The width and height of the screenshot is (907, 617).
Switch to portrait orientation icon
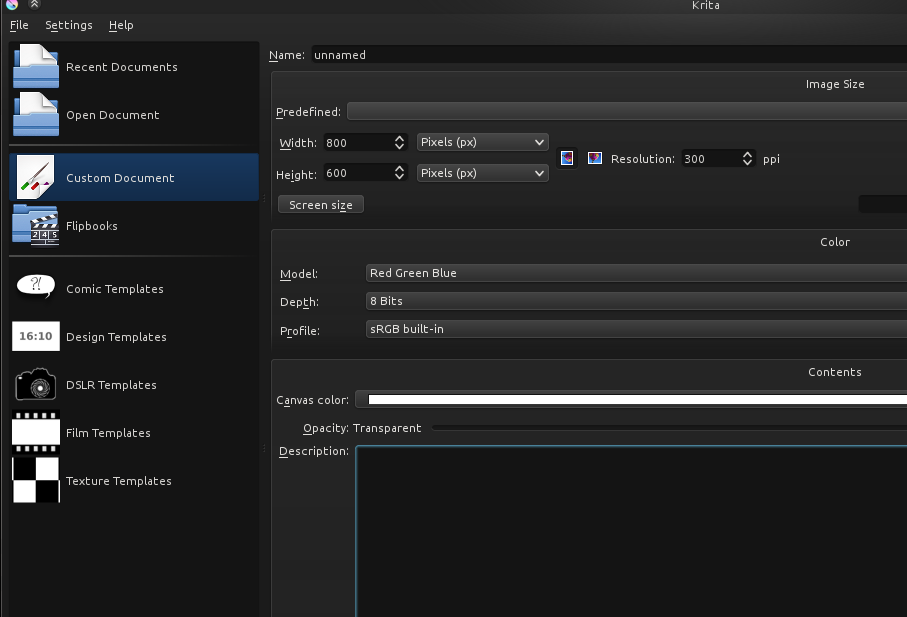point(567,158)
